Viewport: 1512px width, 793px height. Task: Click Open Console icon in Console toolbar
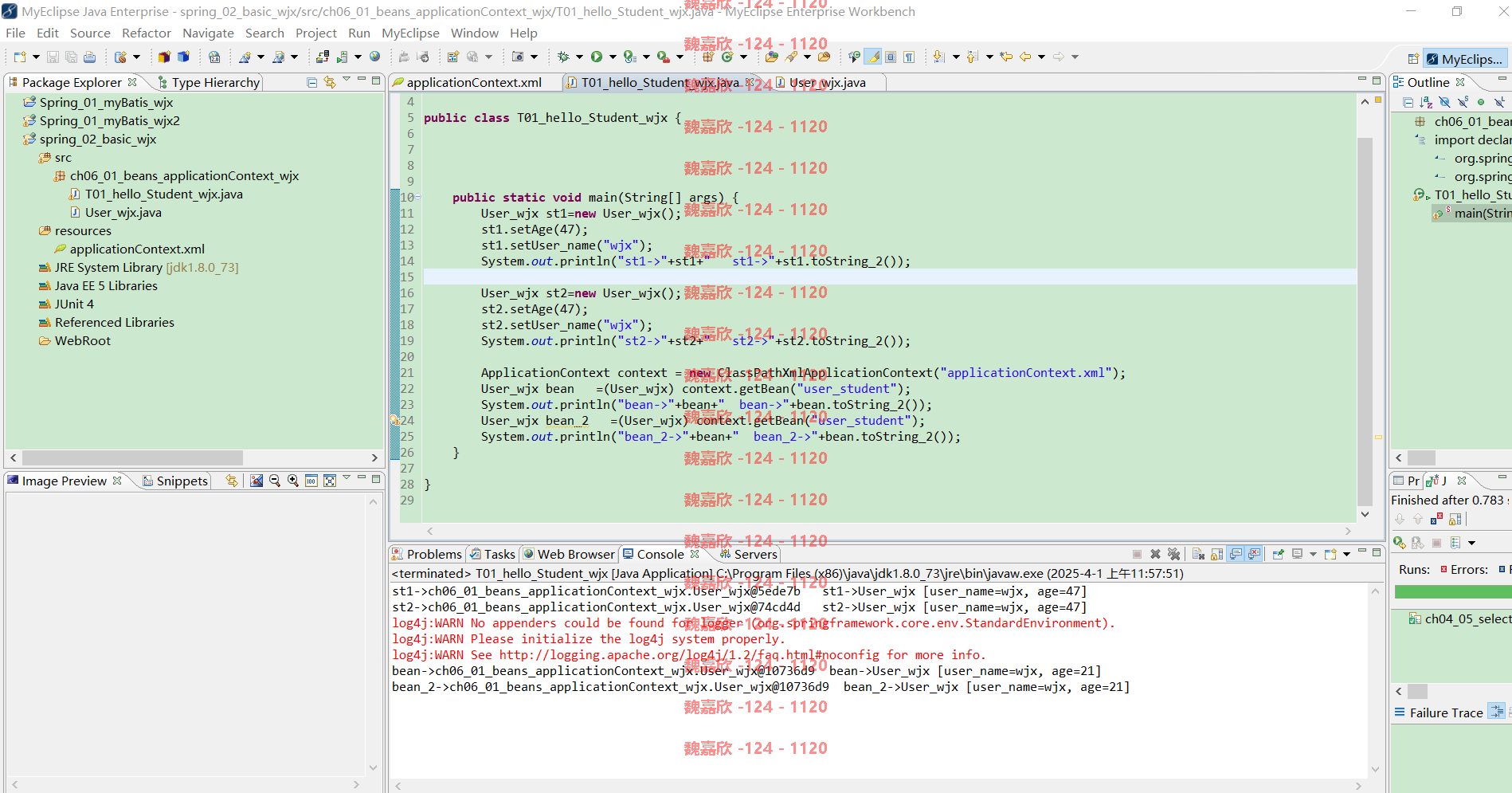(1330, 554)
